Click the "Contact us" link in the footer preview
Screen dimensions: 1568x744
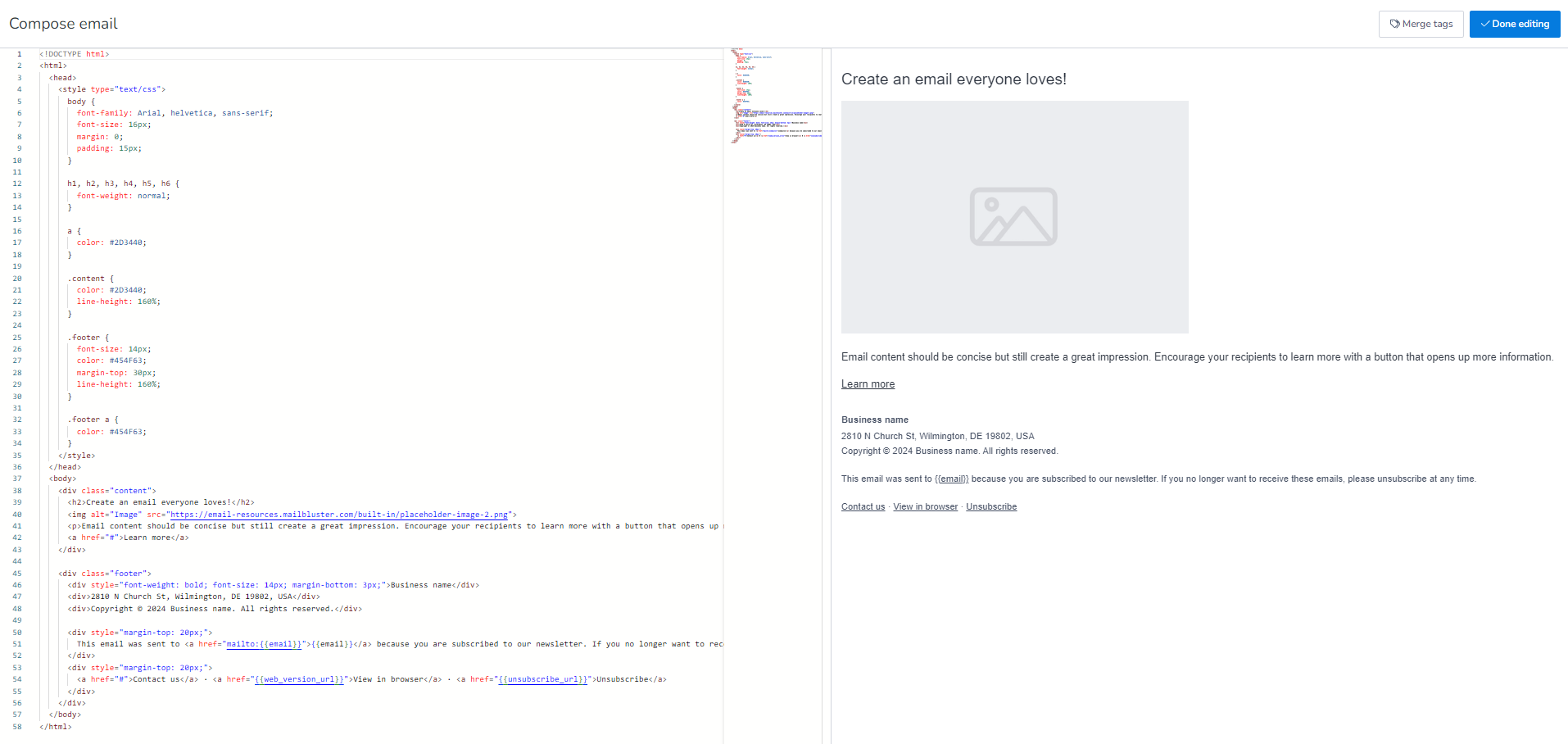(862, 506)
